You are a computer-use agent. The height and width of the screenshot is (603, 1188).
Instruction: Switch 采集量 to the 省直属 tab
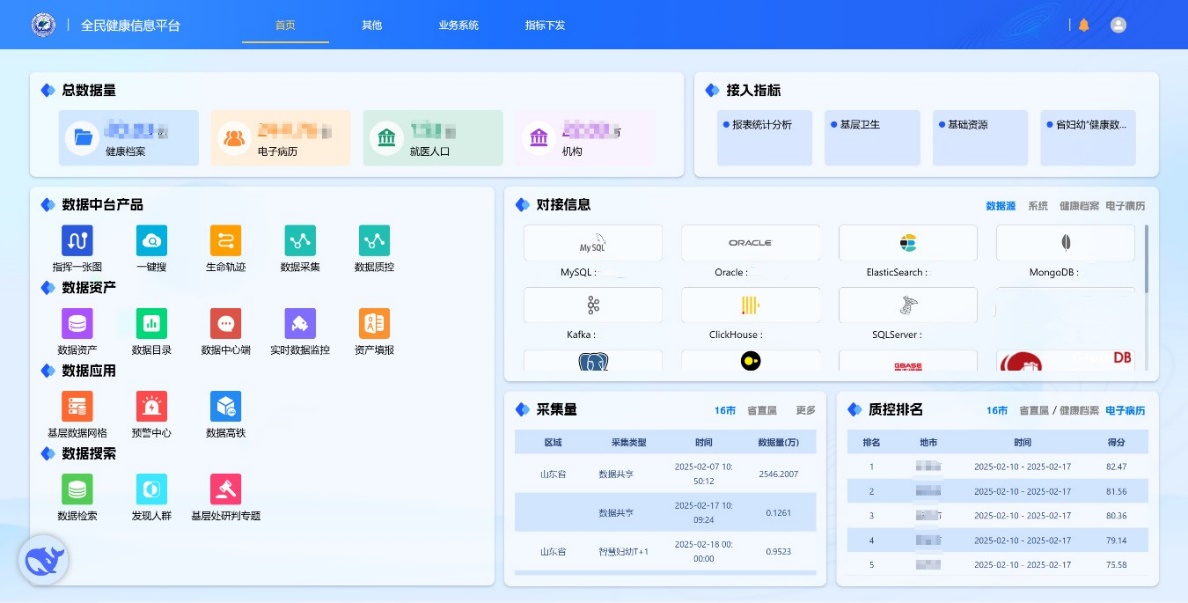761,410
